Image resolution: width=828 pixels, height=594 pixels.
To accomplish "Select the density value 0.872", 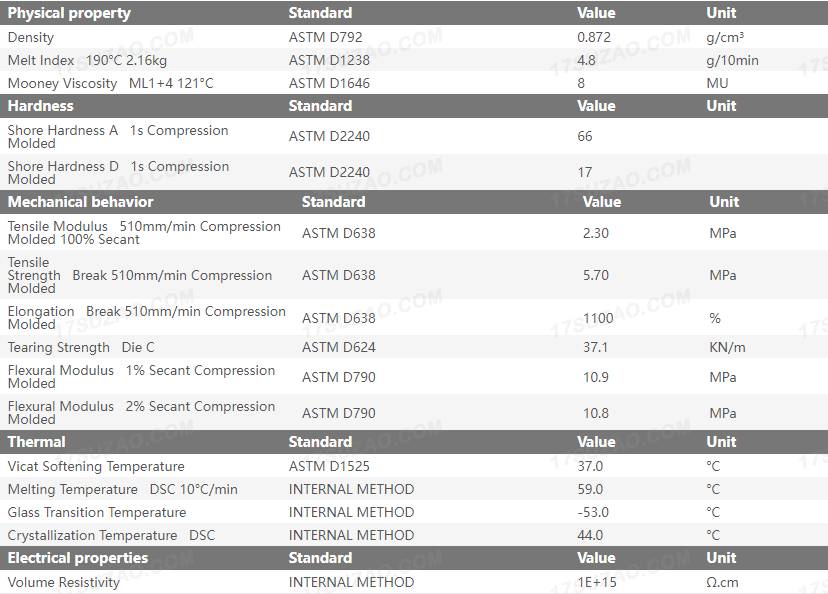I will click(x=595, y=37).
